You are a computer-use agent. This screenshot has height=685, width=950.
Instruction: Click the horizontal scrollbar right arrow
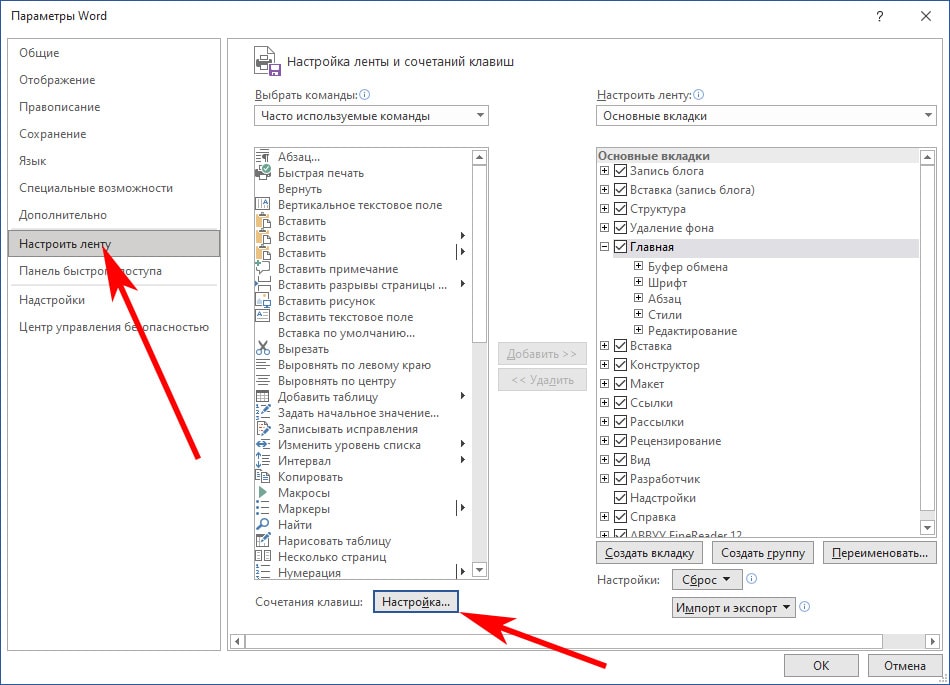932,641
